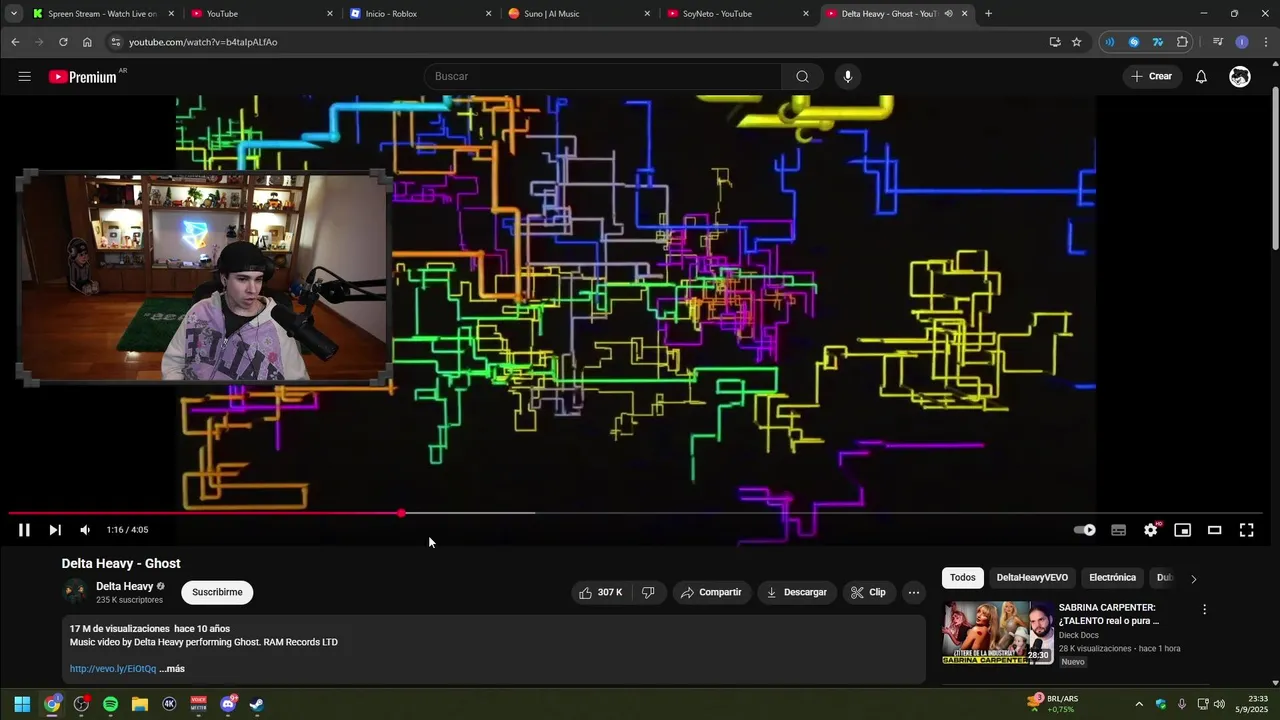This screenshot has height=720, width=1280.
Task: Start voice search with the microphone
Action: coord(848,77)
